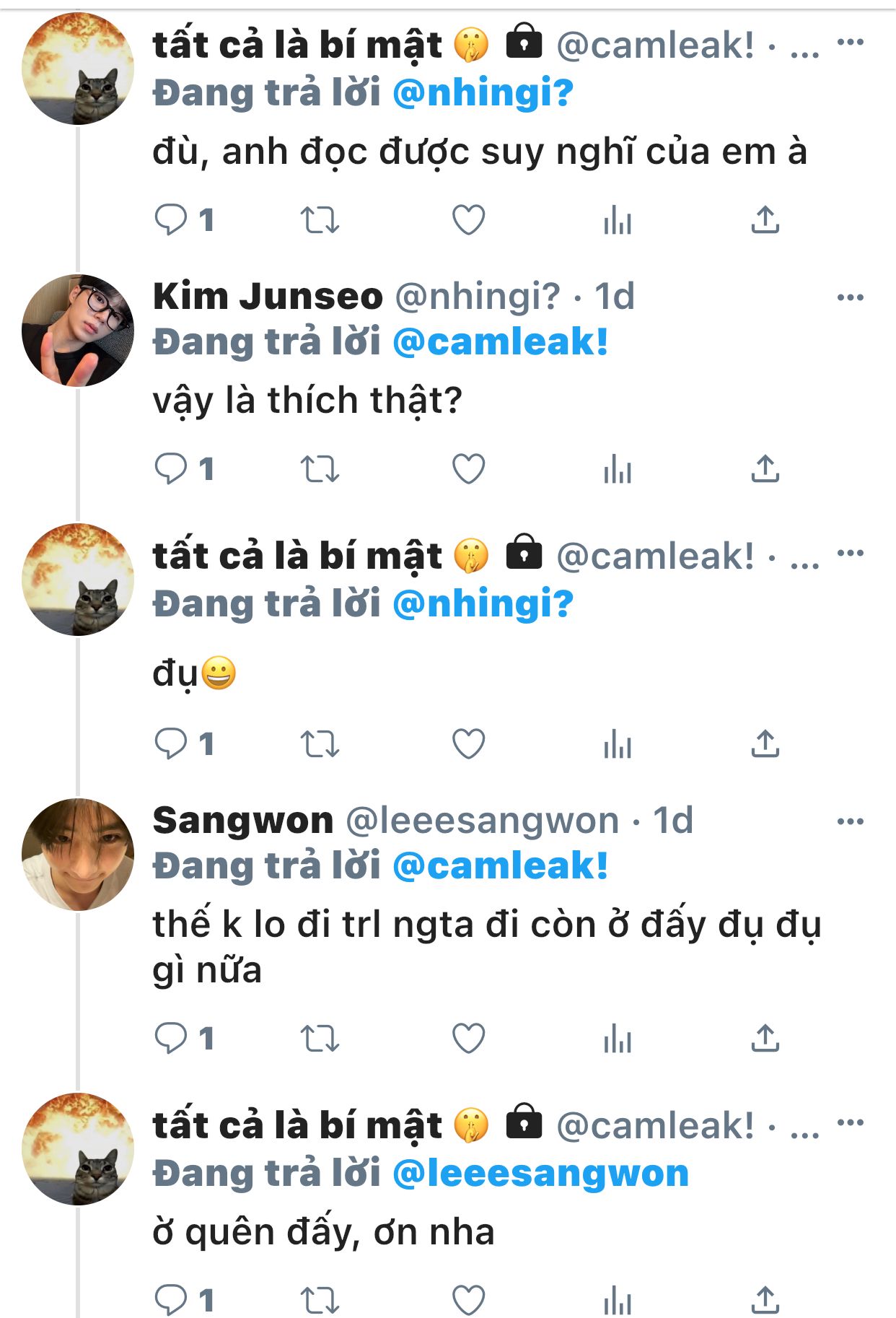Screen dimensions: 896x1318
Task: Reply to Kim Junseo's tweet
Action: click(x=172, y=469)
